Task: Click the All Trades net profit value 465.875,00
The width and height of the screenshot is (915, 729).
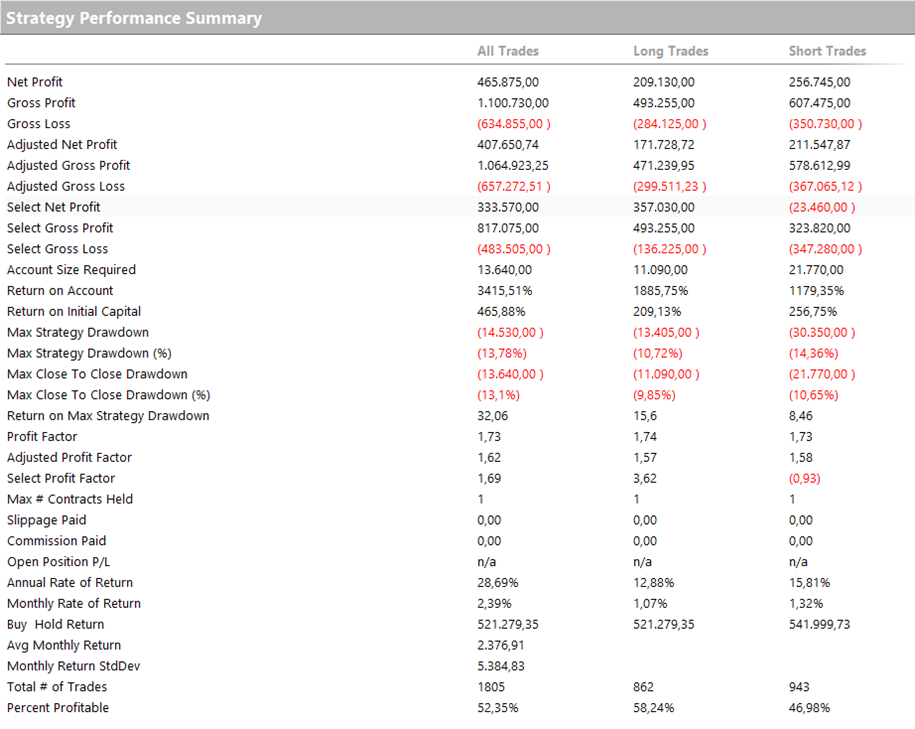Action: (x=508, y=82)
